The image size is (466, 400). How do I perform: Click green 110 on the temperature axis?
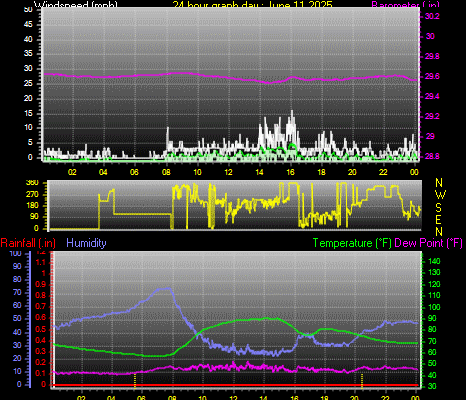click(434, 295)
